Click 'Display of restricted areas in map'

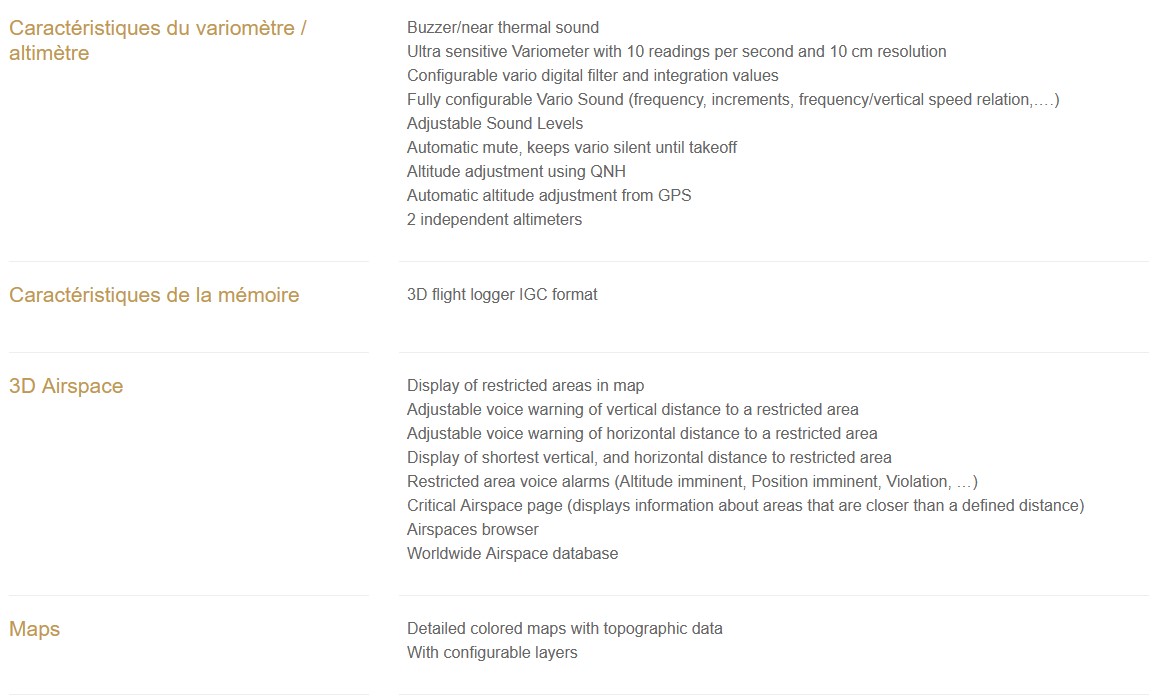point(525,386)
